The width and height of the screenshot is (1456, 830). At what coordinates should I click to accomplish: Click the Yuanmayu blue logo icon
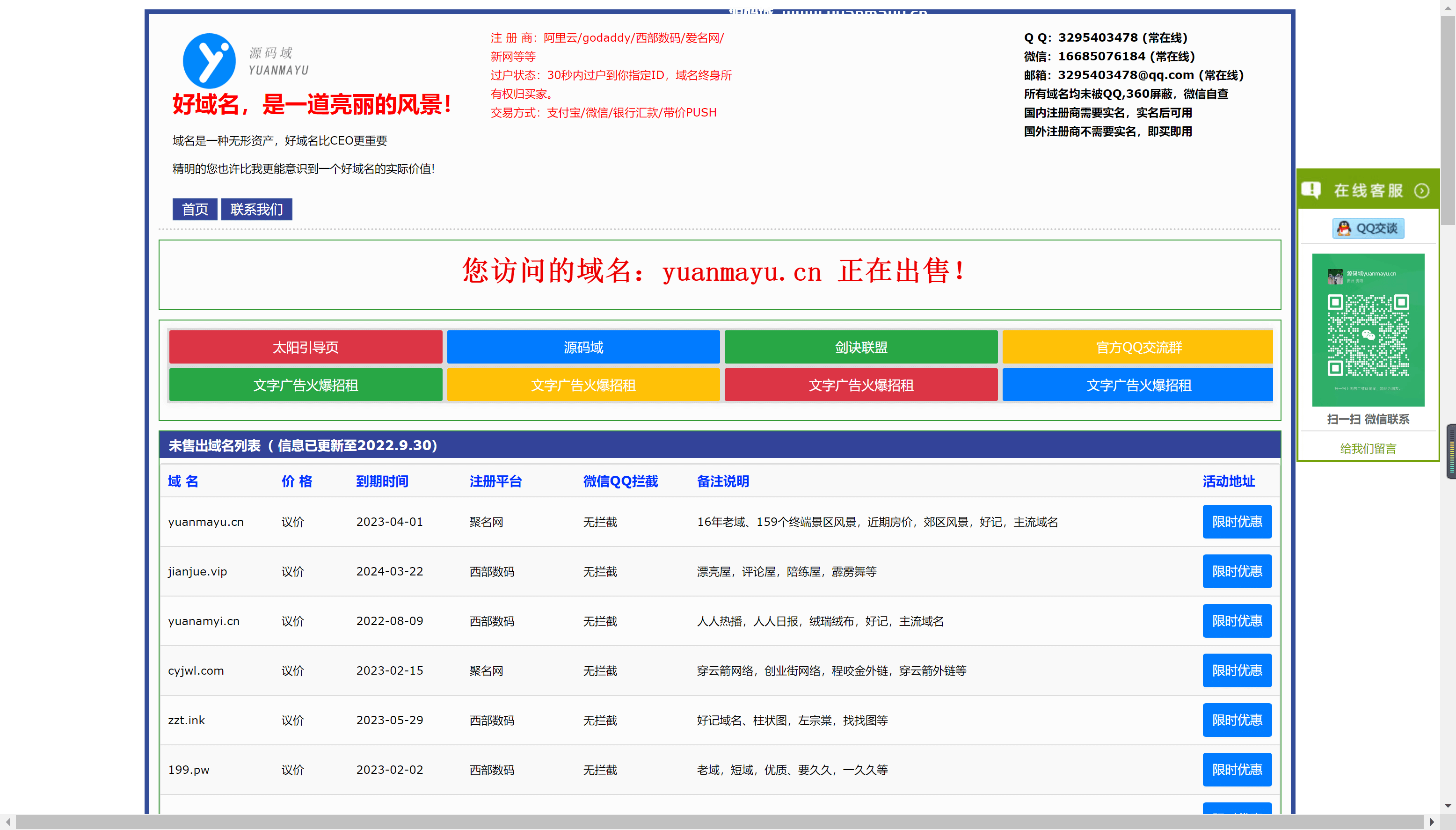[209, 61]
